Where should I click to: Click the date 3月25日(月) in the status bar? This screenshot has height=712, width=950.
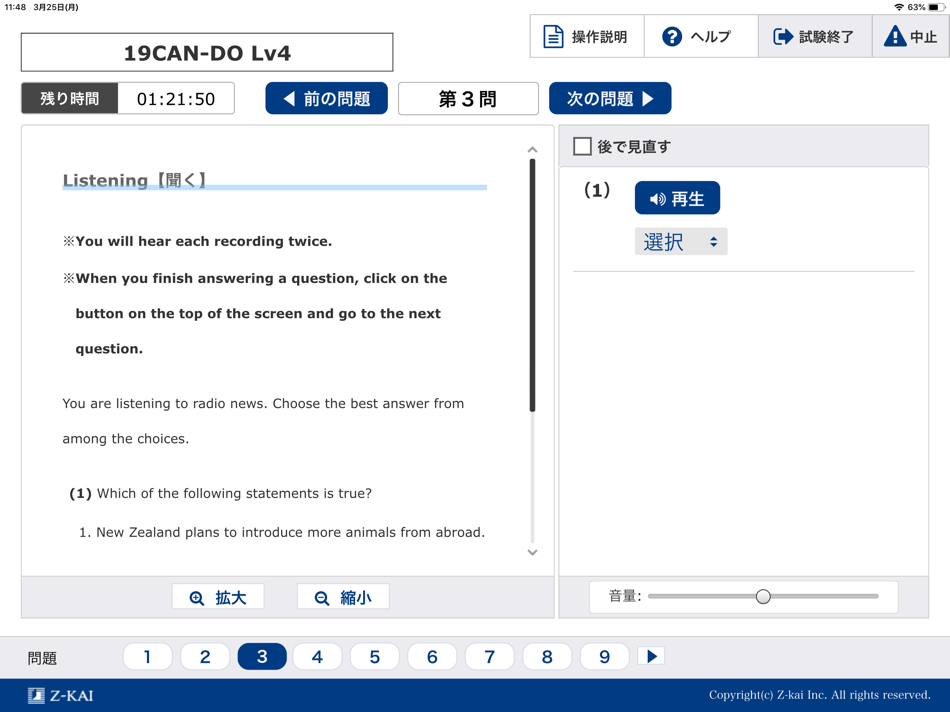(x=56, y=7)
